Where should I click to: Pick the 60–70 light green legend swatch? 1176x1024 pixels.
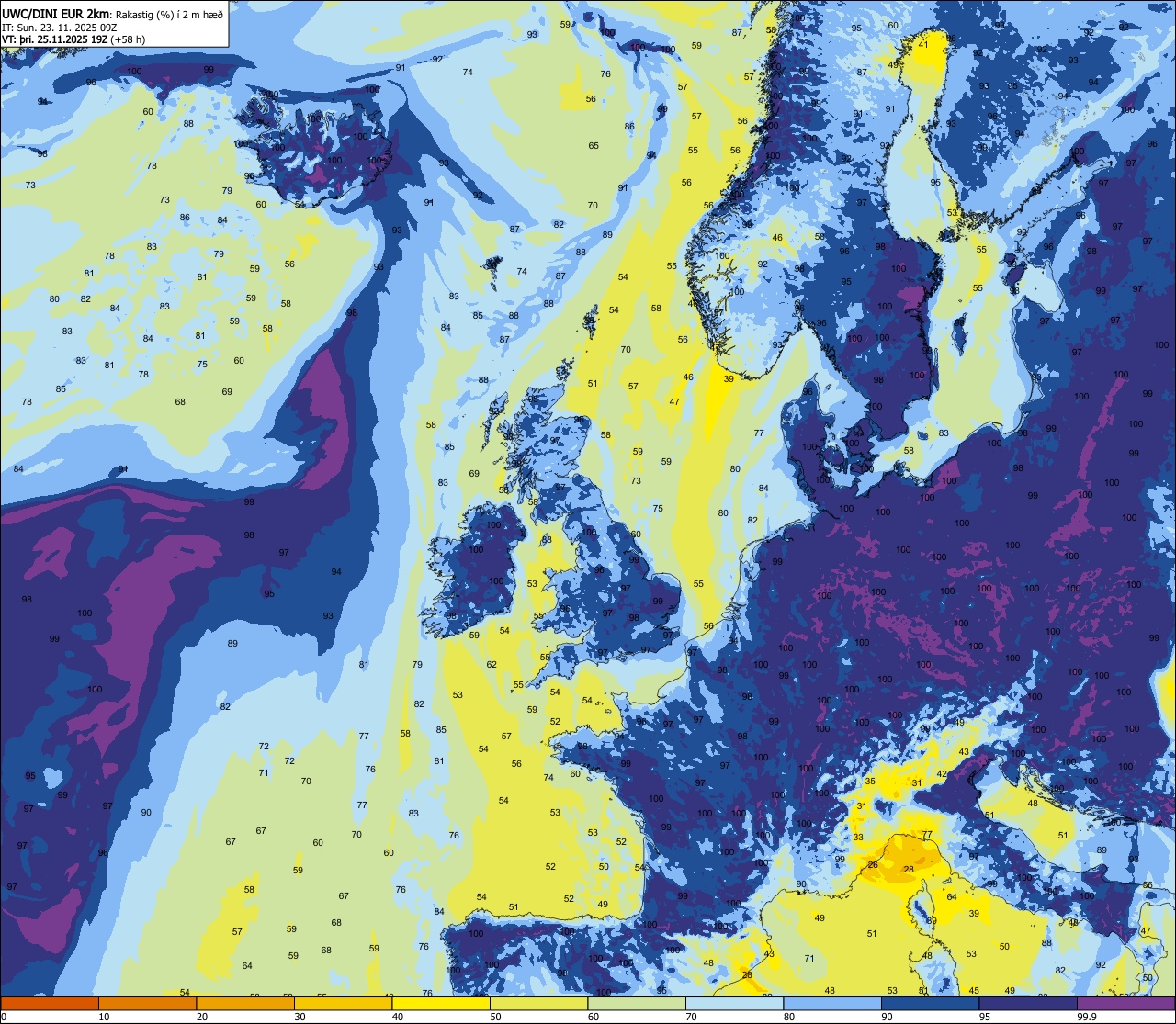pos(637,1003)
